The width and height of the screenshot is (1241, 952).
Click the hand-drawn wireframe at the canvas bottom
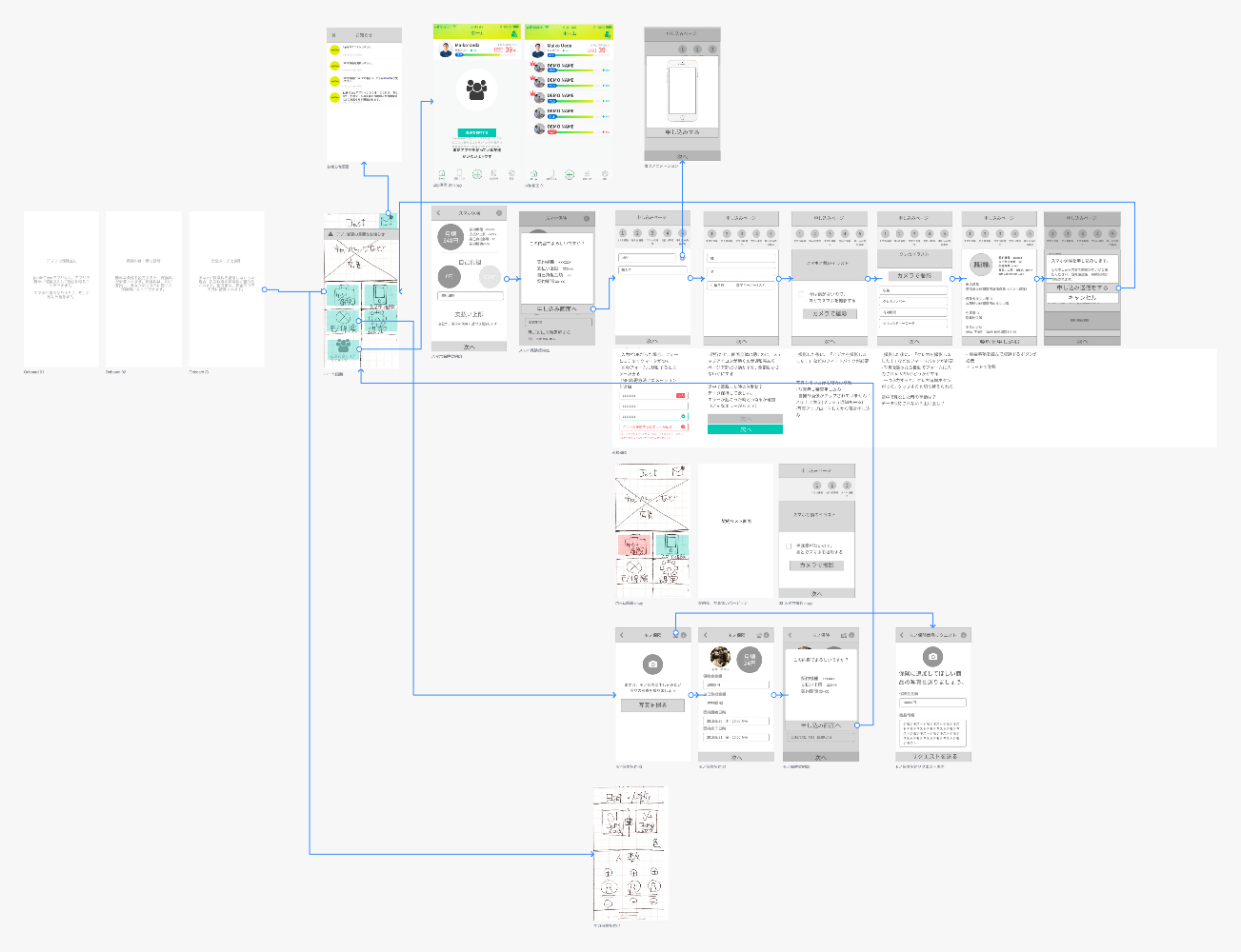[x=630, y=854]
